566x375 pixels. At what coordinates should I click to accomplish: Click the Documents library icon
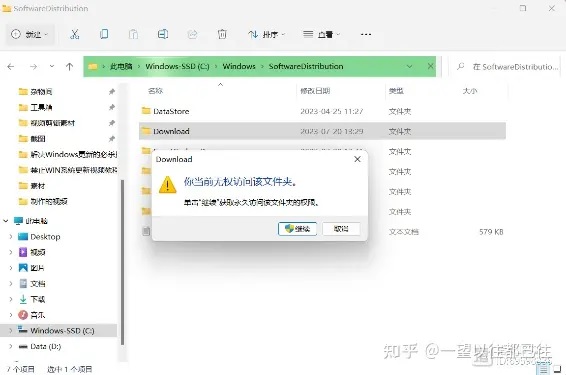tap(23, 283)
